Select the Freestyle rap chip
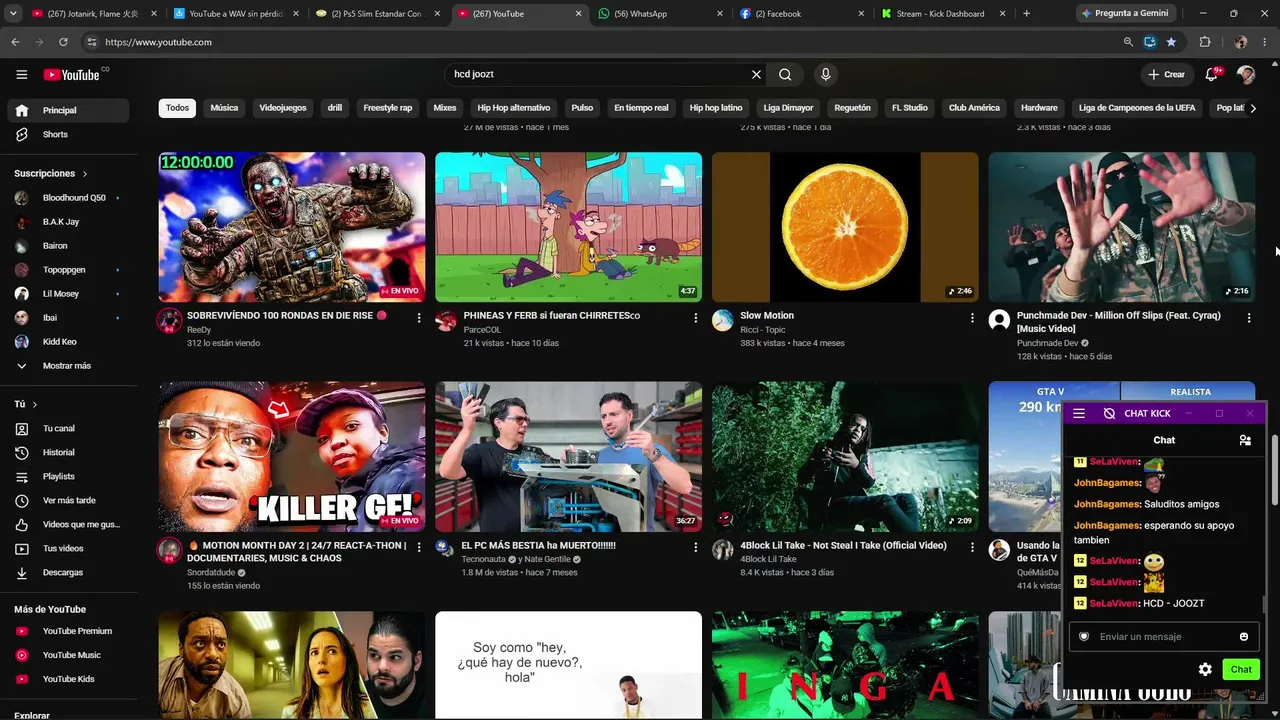 click(x=388, y=108)
